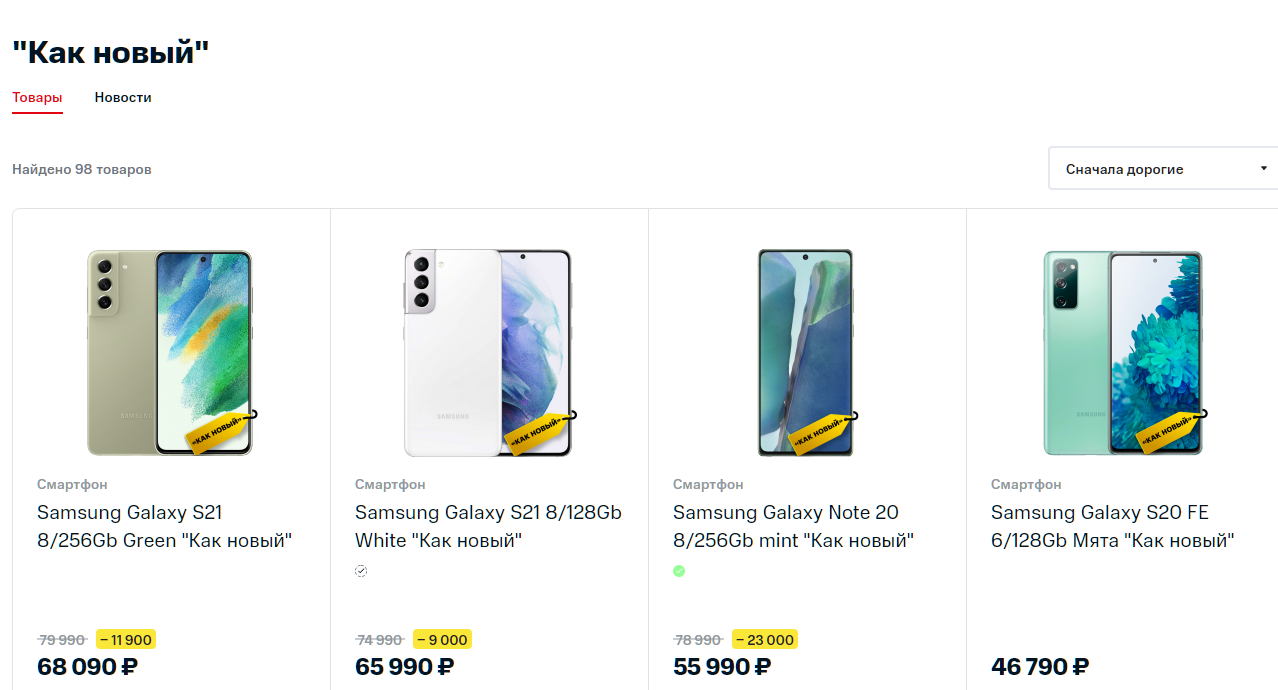1278x690 pixels.
Task: Click the green checkmark icon under Galaxy Note 20
Action: tap(679, 571)
